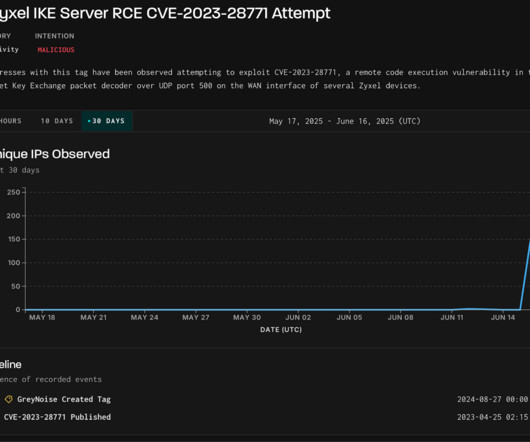Click the MAY 24 axis tick label
Viewport: 530px width, 442px height.
click(144, 318)
